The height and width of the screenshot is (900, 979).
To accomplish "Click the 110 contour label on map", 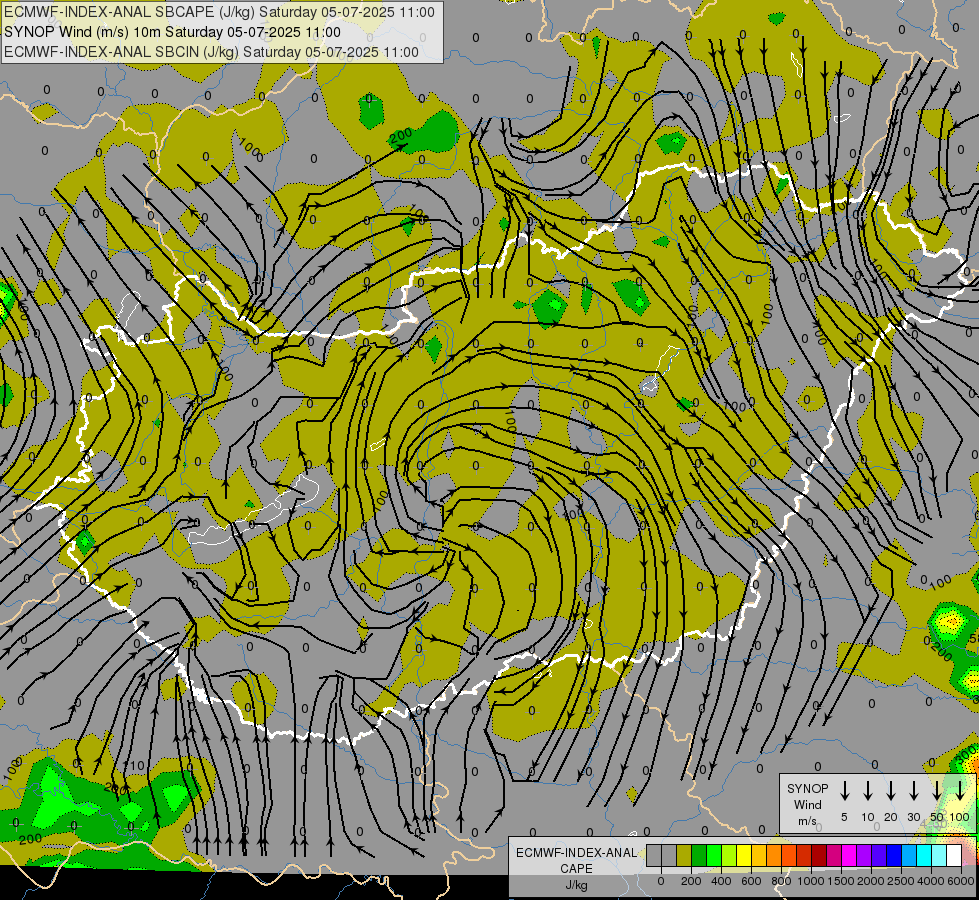I will click(134, 766).
